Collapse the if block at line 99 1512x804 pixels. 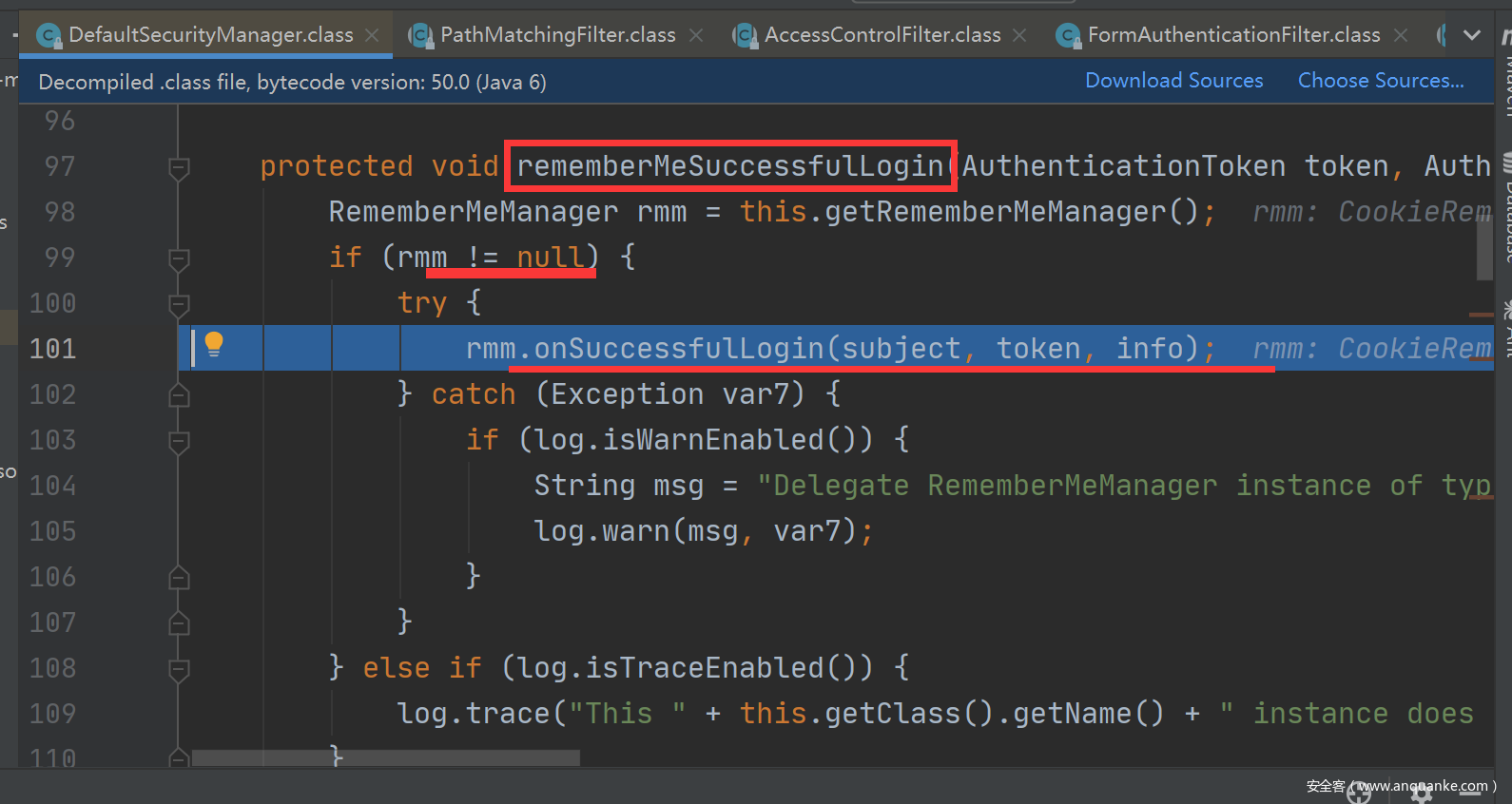click(178, 258)
